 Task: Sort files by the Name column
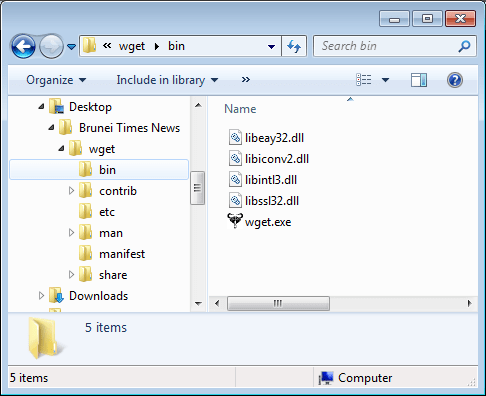[240, 109]
